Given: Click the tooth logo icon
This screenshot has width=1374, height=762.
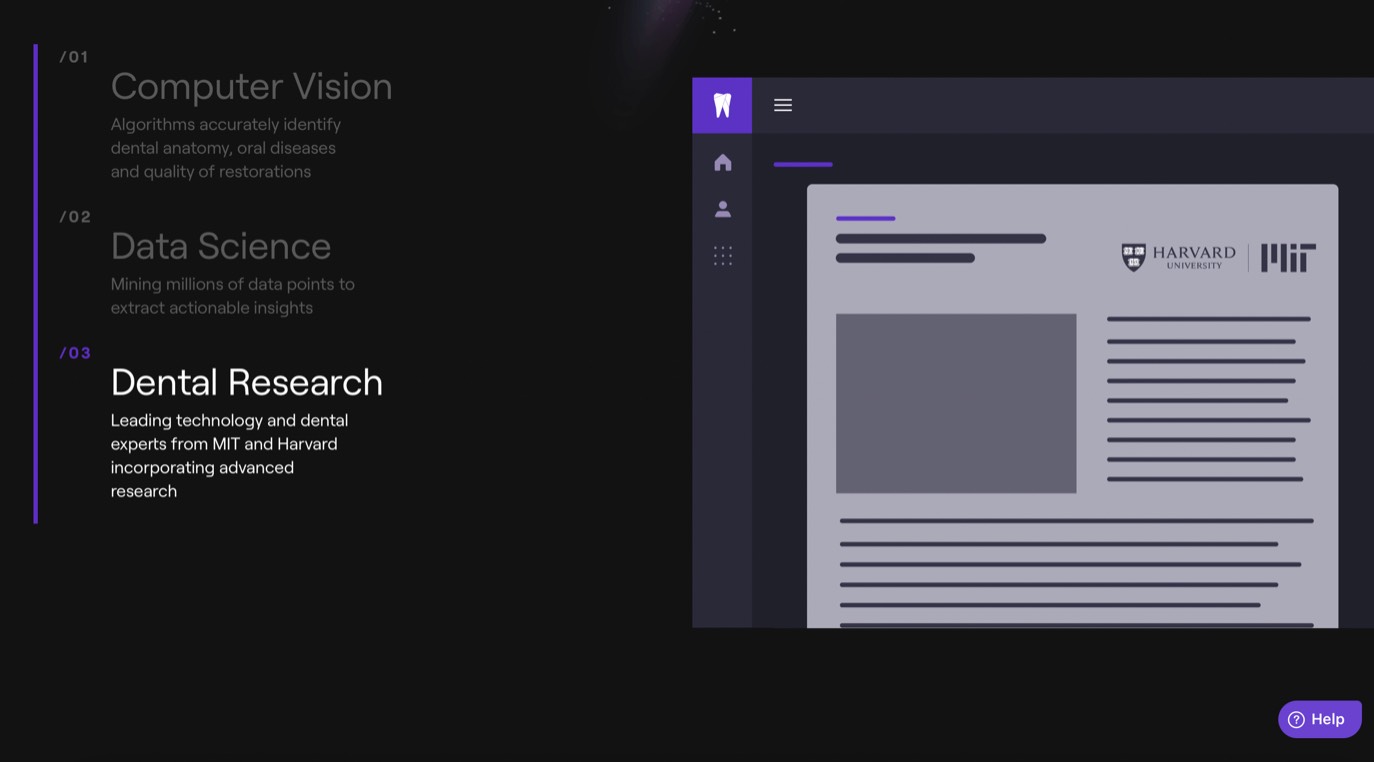Looking at the screenshot, I should (x=722, y=105).
